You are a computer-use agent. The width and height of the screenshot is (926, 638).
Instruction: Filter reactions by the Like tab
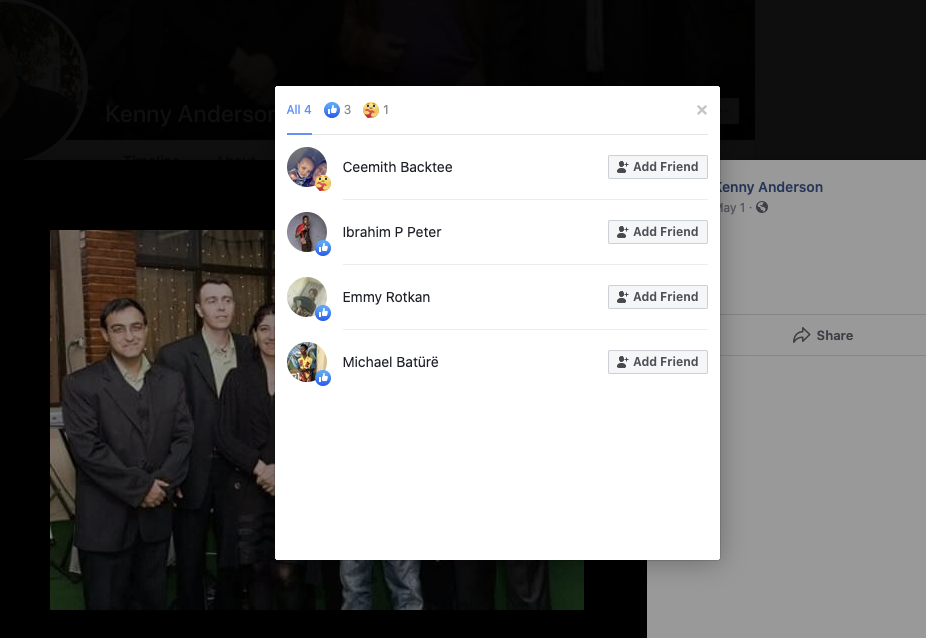pos(337,110)
